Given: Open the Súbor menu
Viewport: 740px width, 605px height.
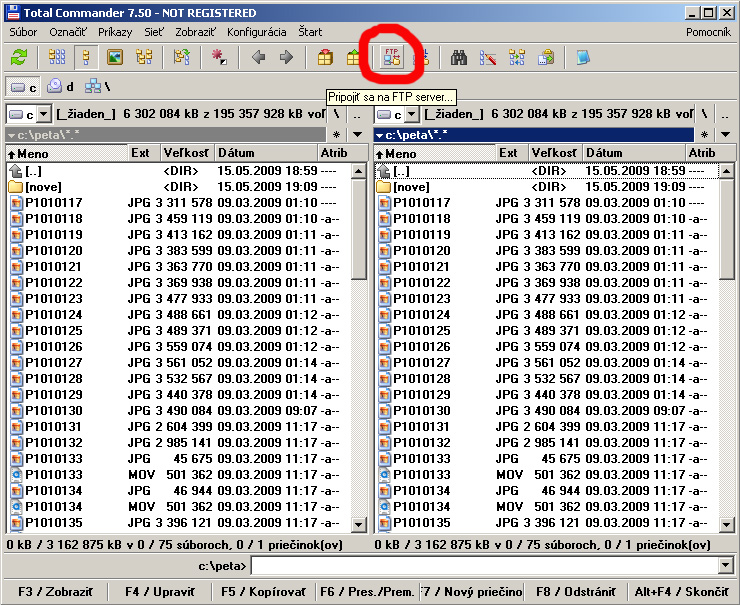Looking at the screenshot, I should tap(23, 32).
